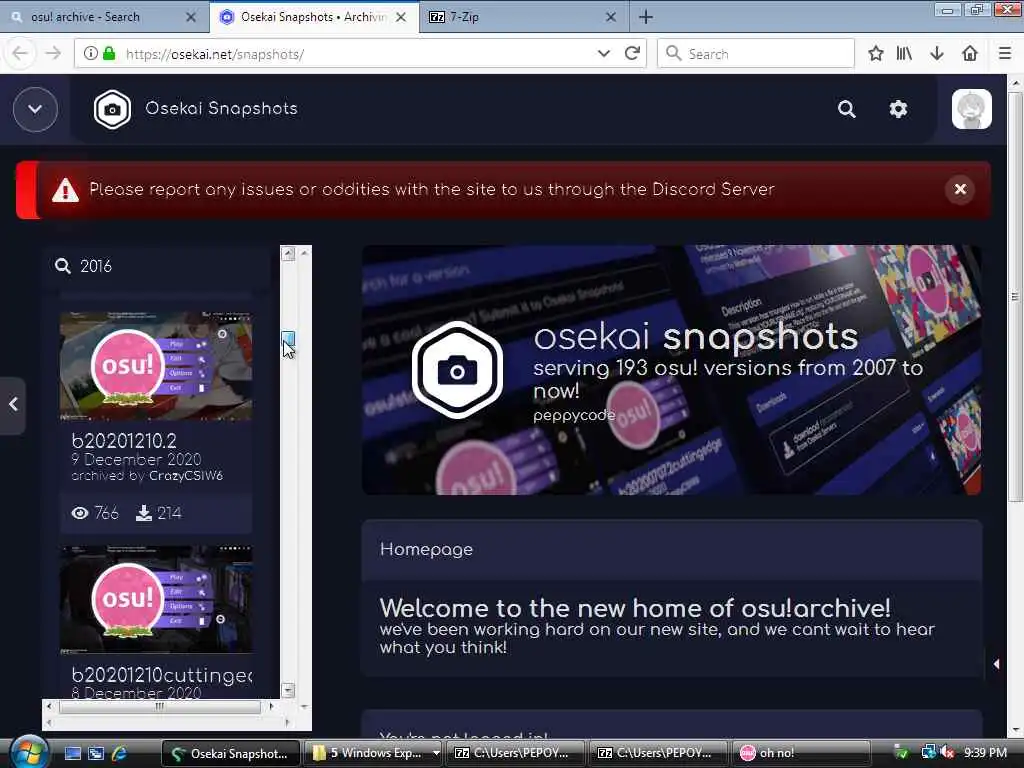Close the 'osu! archive - Search' tab
The width and height of the screenshot is (1024, 768).
191,17
